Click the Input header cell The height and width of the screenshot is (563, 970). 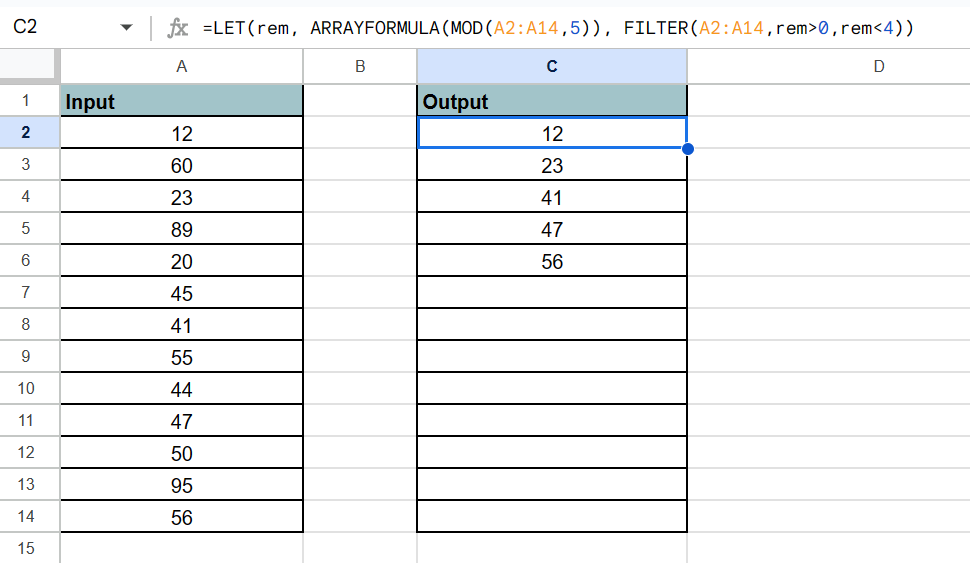(181, 101)
